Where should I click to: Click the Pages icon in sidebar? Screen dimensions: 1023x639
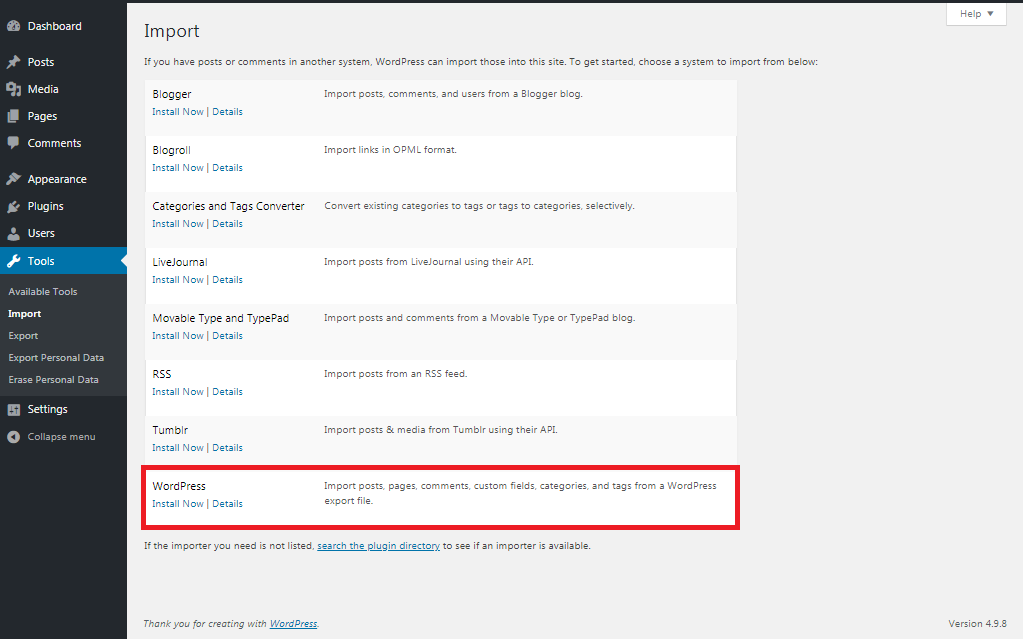[14, 116]
